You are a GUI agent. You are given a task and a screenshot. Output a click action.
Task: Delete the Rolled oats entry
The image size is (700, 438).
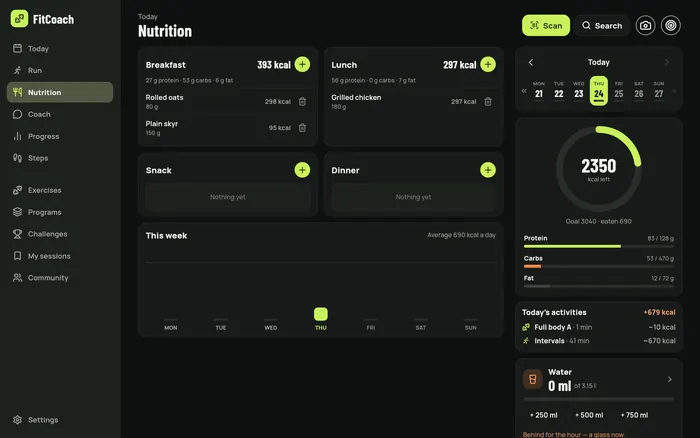pos(302,102)
